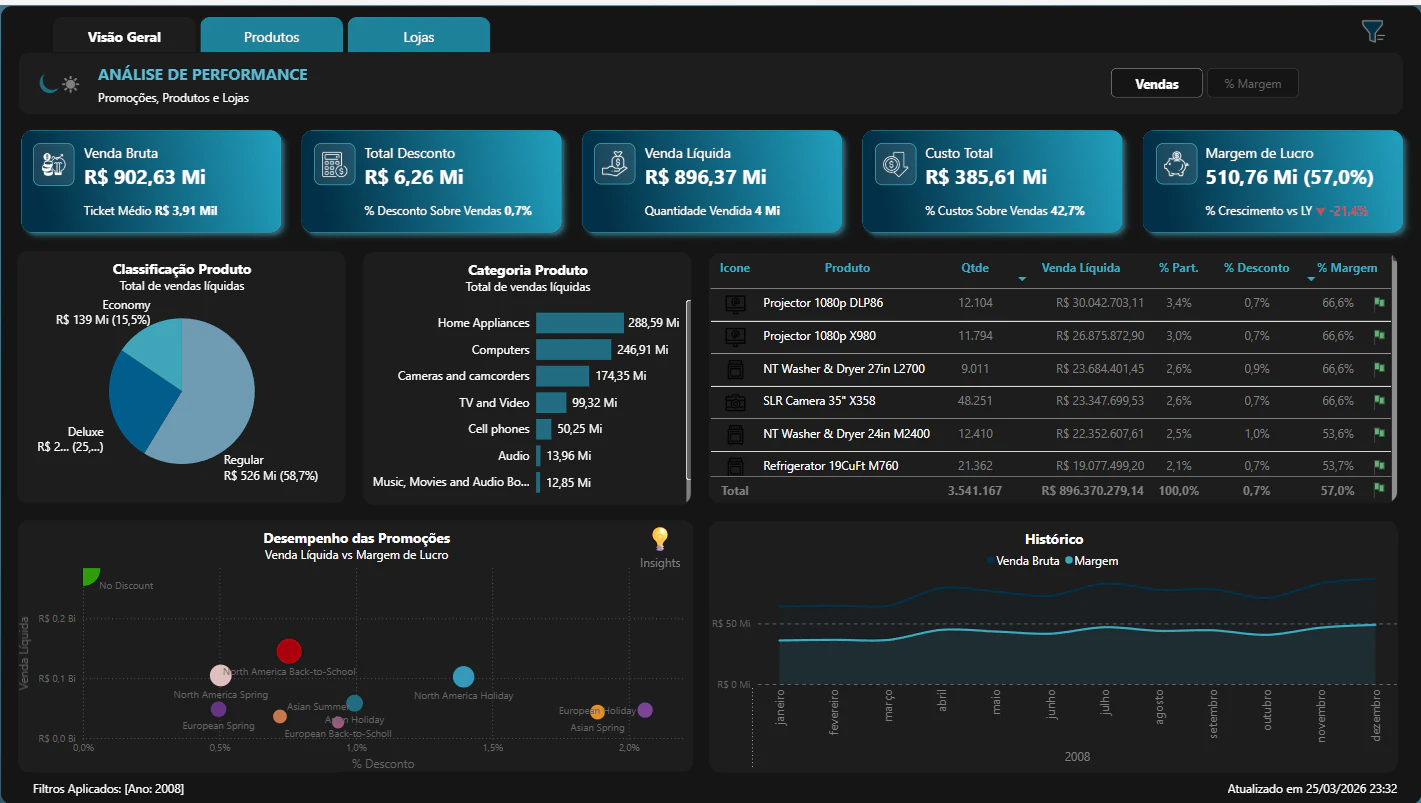Open the Visão Geral tab
Viewport: 1421px width, 803px height.
coord(124,37)
